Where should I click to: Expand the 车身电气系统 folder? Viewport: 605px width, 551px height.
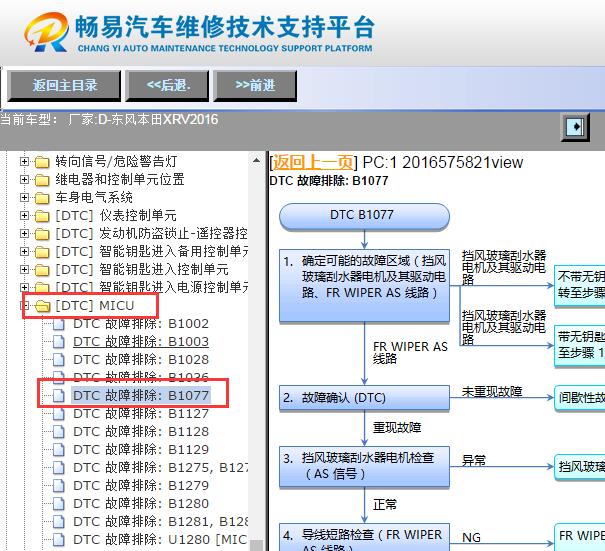coord(24,198)
